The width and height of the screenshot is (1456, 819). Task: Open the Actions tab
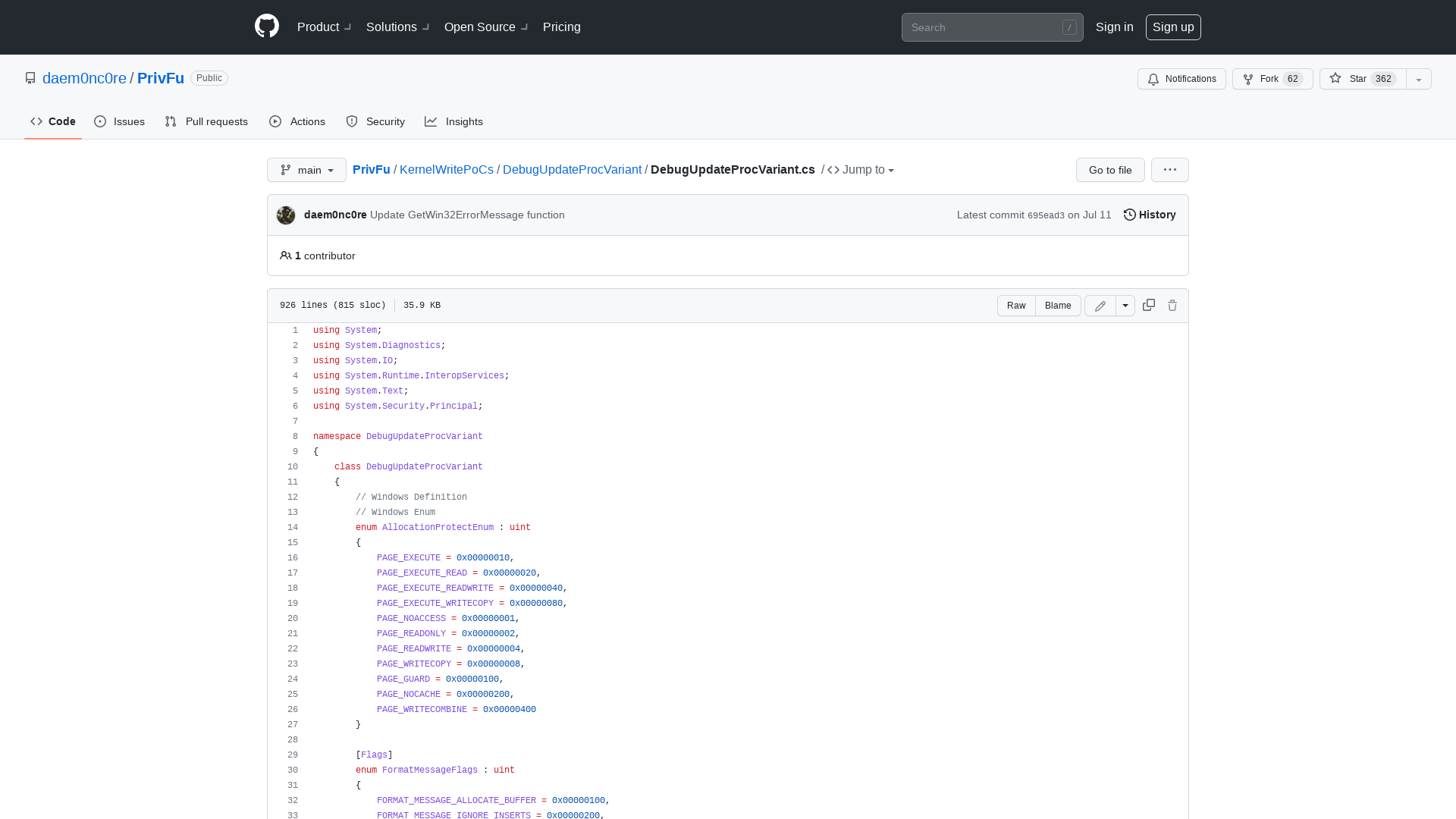coord(297,121)
